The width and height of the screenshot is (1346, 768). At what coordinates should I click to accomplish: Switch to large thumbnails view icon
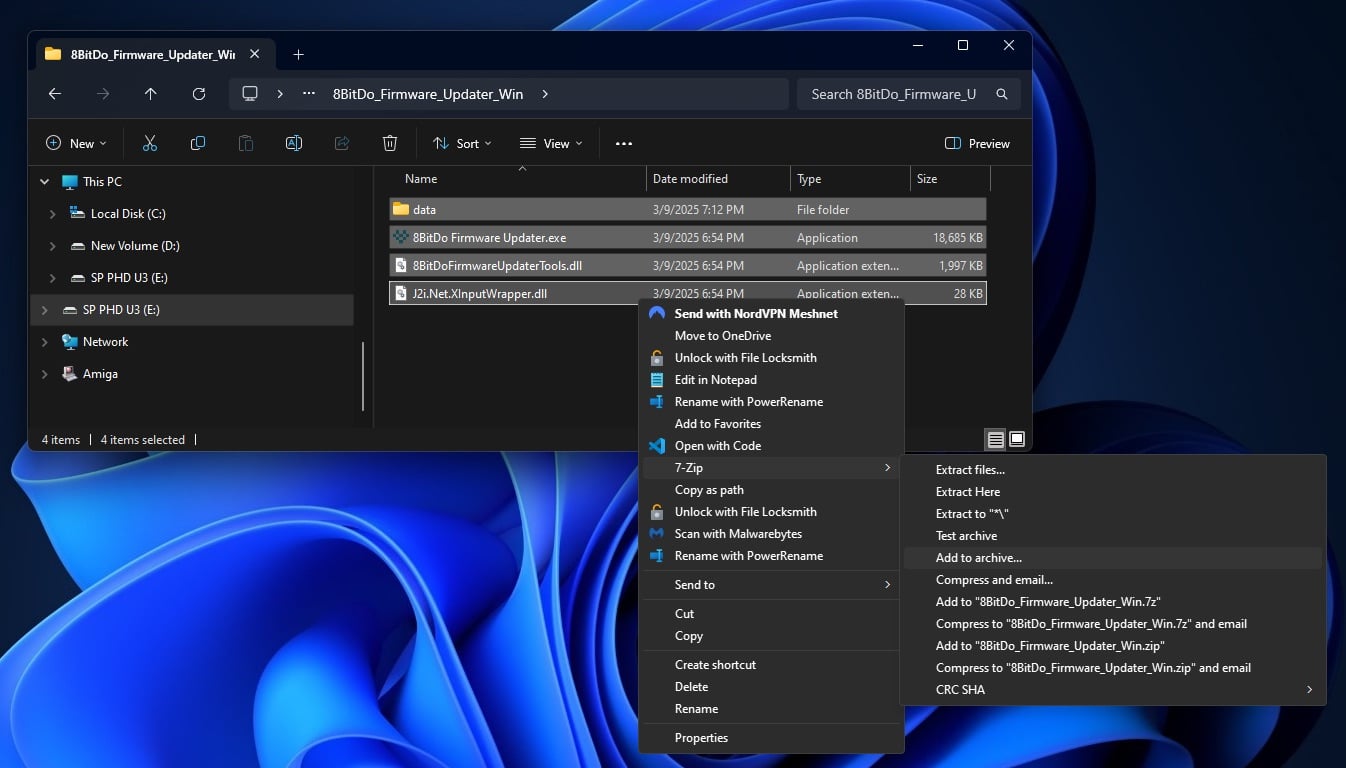pos(1017,439)
